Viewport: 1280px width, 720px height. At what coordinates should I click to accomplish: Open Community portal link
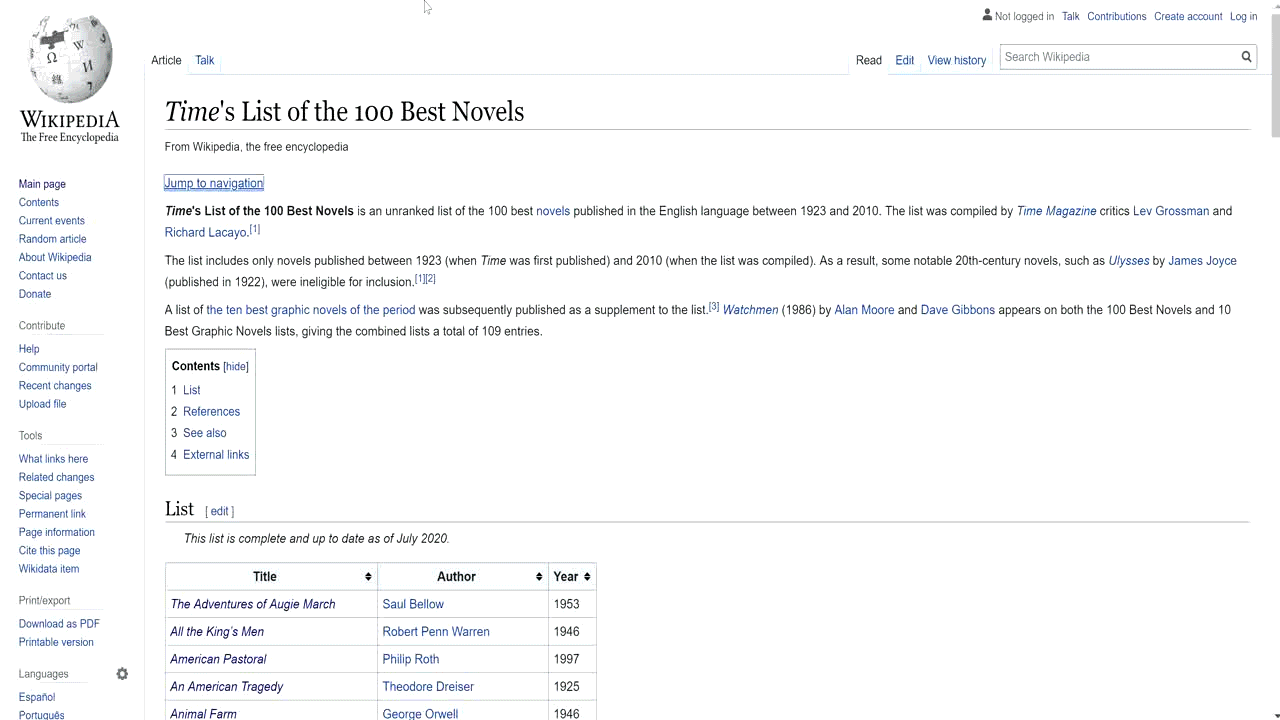pos(58,367)
